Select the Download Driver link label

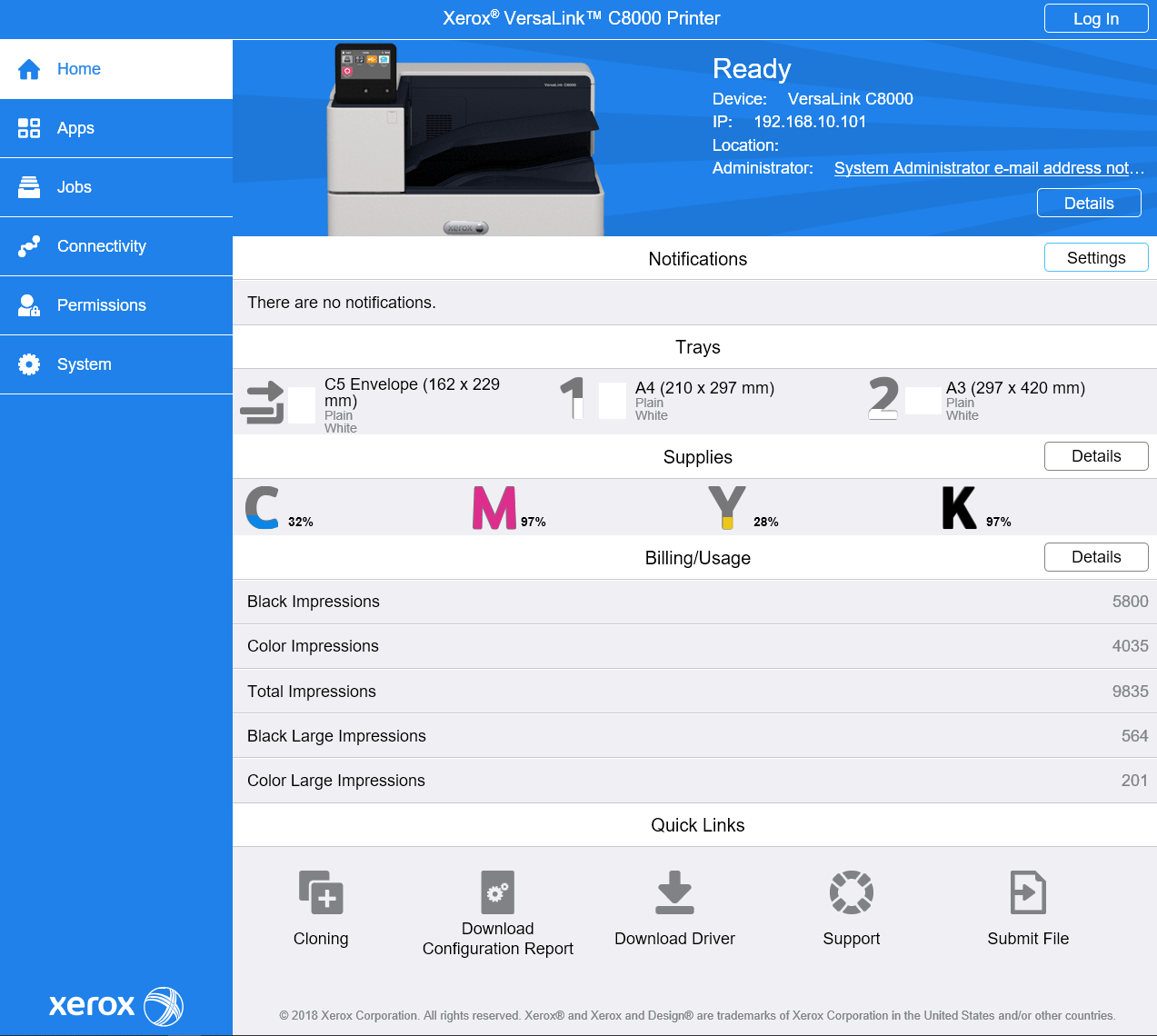(674, 939)
